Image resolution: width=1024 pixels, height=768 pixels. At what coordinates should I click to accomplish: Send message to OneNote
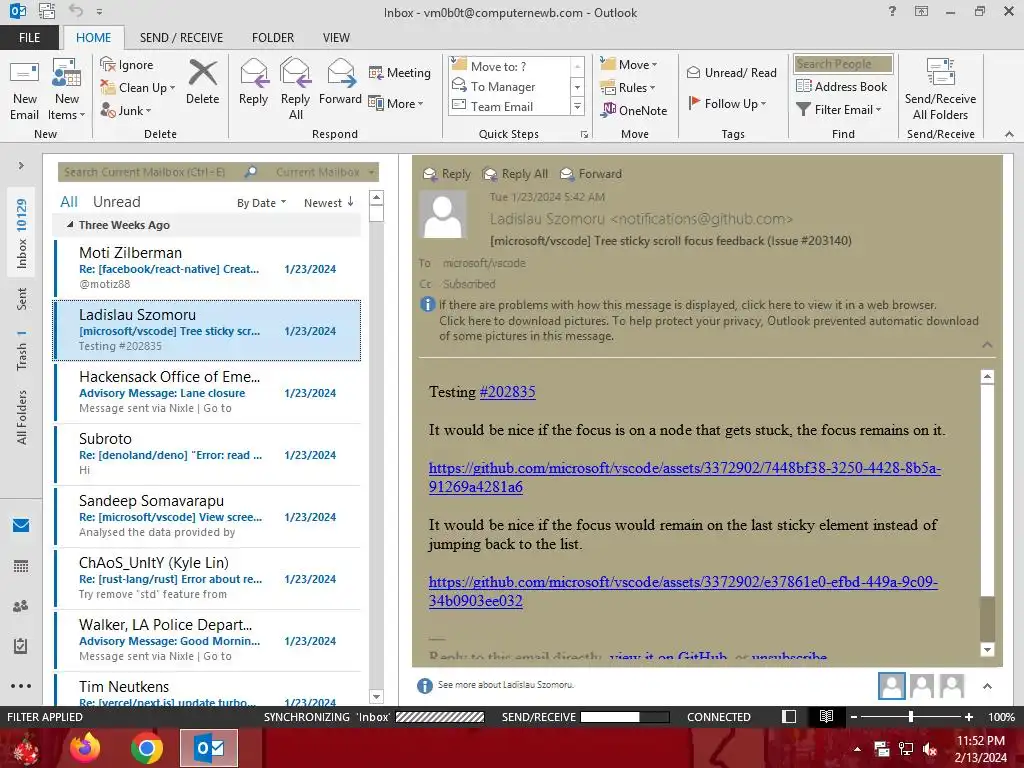pos(634,110)
